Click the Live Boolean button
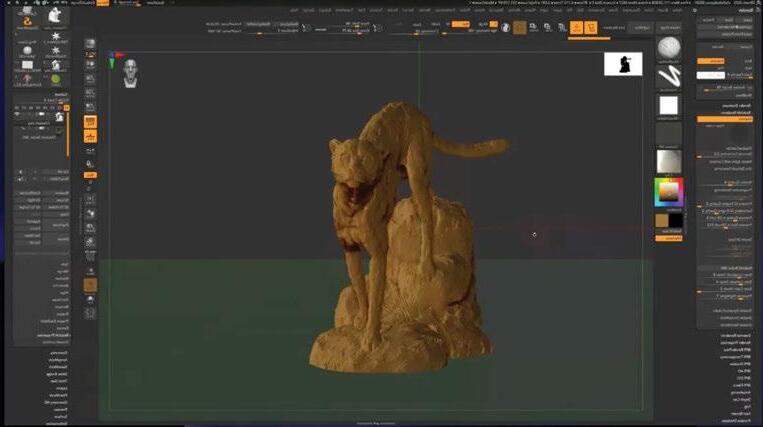Viewport: 763px width, 427px height. 612,28
